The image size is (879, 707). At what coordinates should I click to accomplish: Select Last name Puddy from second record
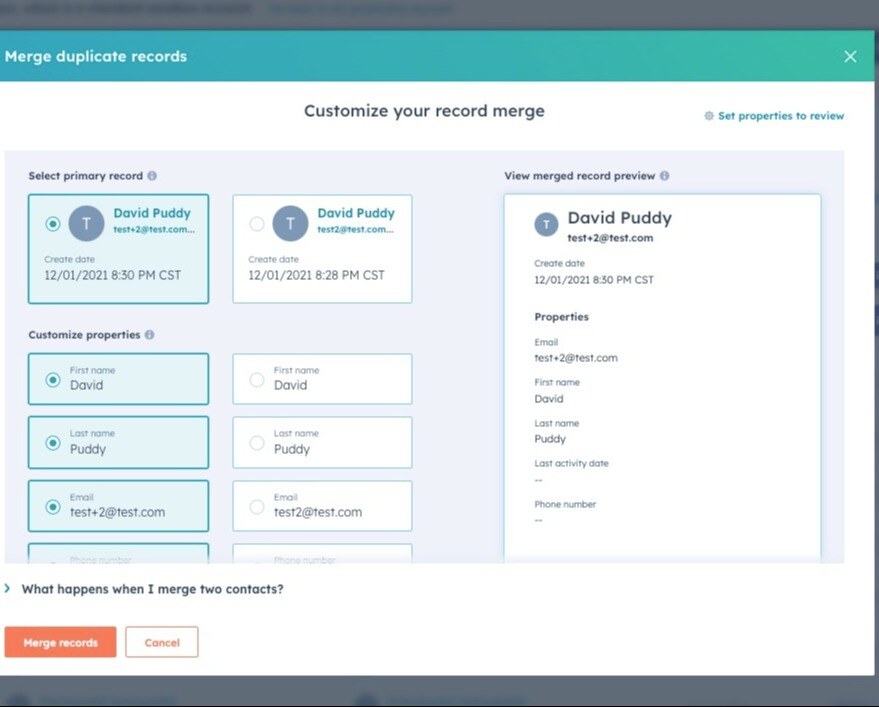[x=257, y=443]
